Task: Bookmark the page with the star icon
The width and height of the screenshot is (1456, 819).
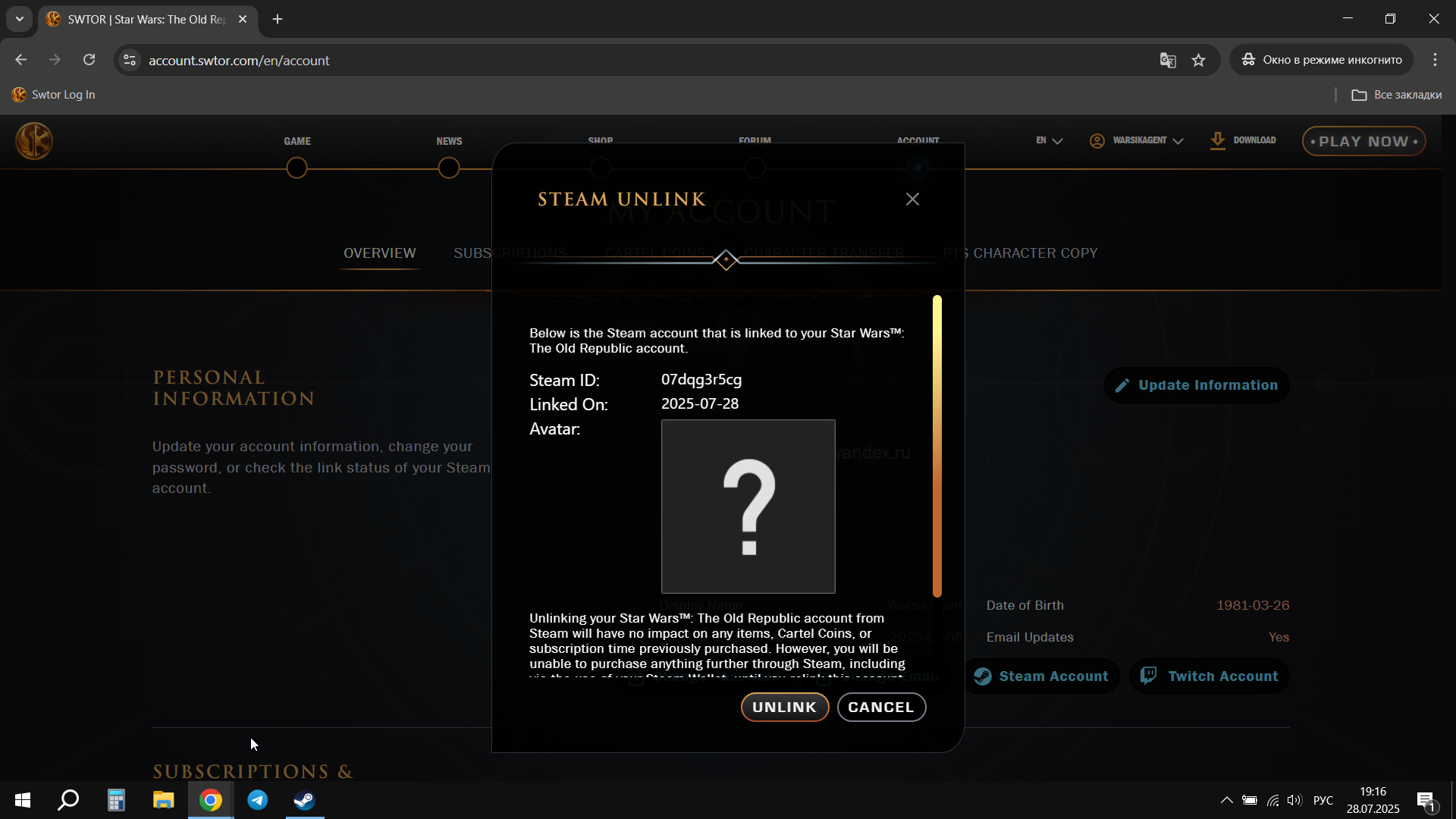Action: [x=1198, y=60]
